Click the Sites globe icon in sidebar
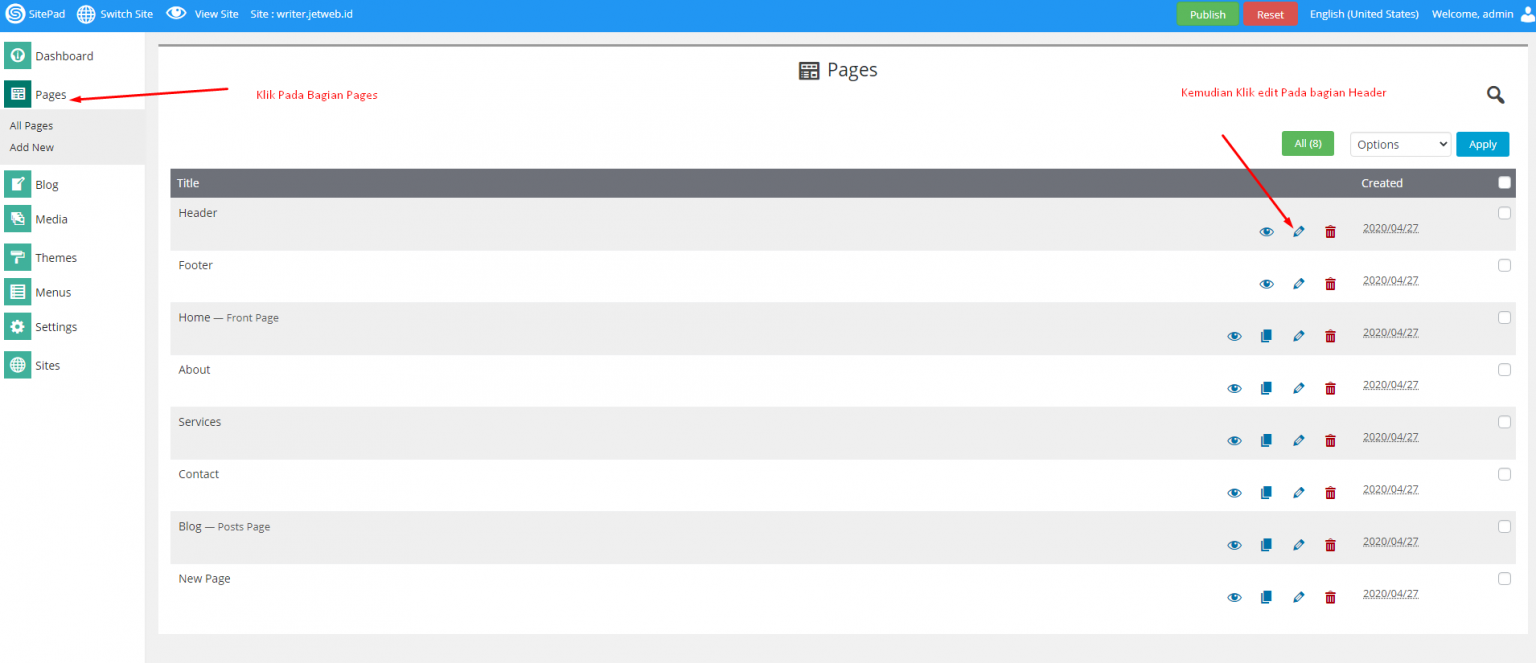 17,365
